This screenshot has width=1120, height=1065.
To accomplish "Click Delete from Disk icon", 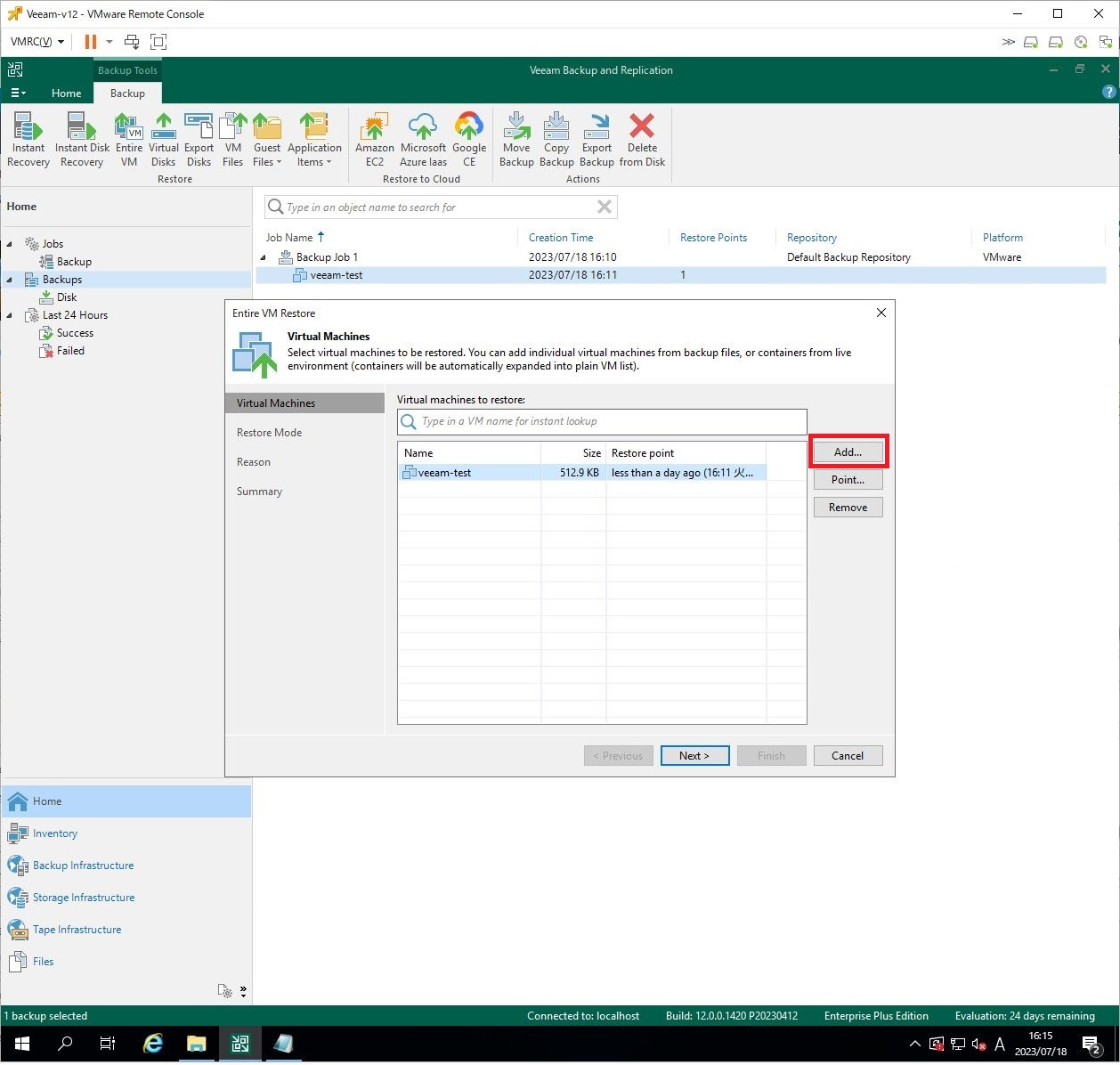I will [642, 140].
